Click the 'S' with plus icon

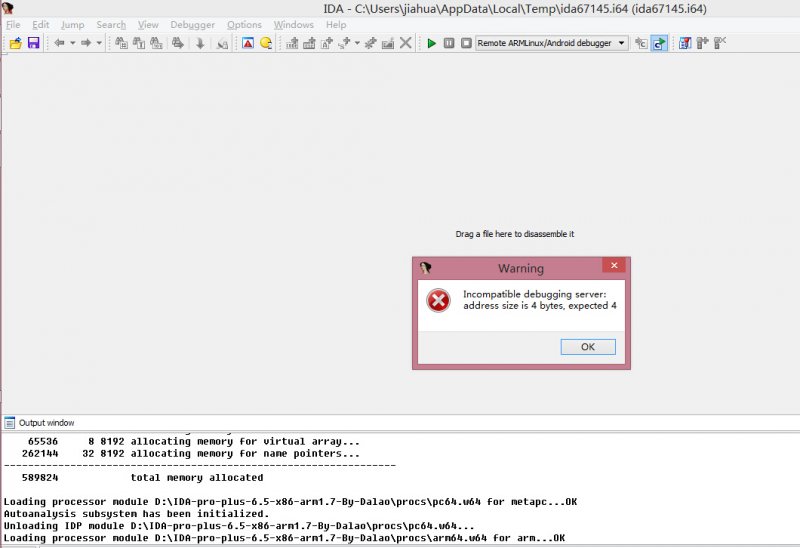(344, 43)
